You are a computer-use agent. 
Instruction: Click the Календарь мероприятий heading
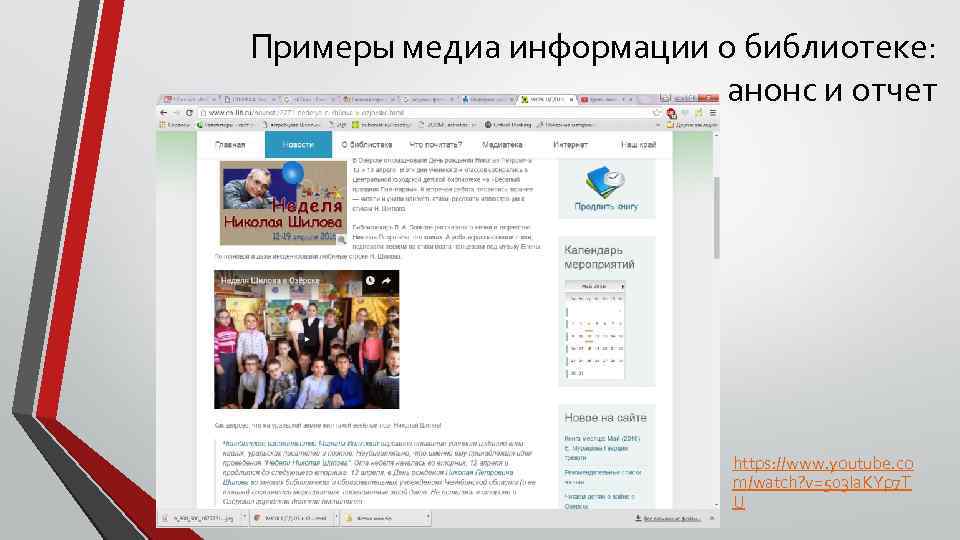599,257
